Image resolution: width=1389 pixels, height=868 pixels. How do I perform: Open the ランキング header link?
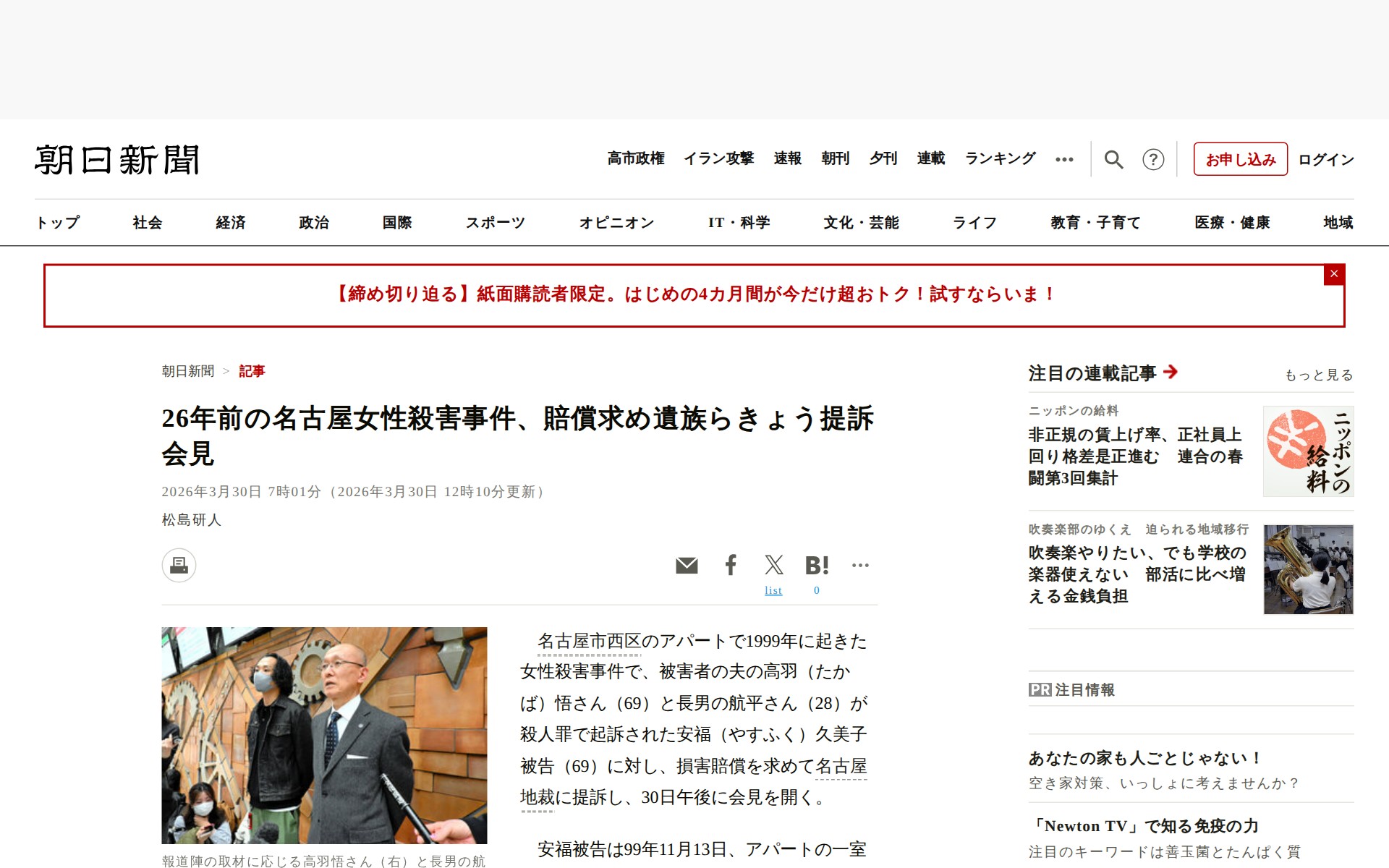pyautogui.click(x=1000, y=158)
